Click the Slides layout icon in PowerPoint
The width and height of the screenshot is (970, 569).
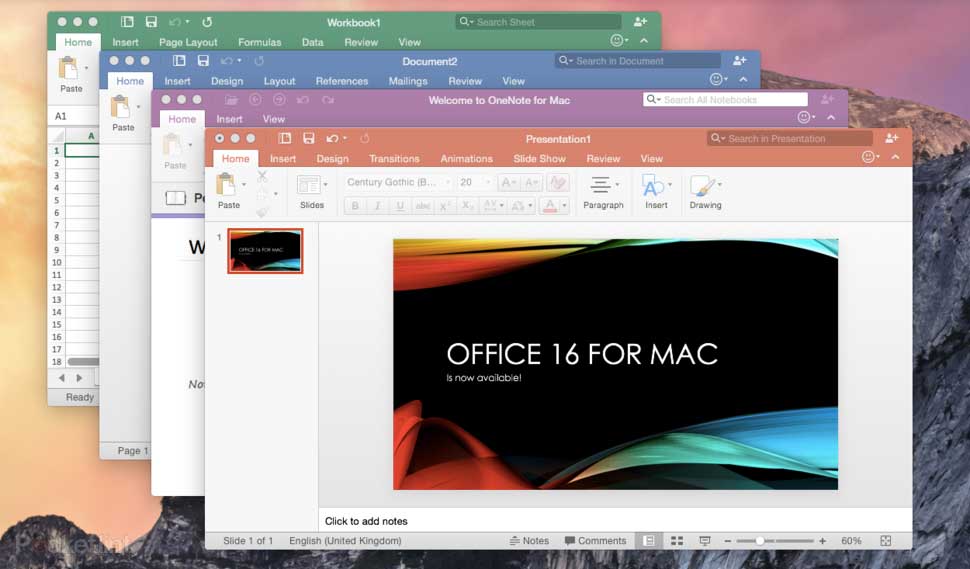click(308, 185)
